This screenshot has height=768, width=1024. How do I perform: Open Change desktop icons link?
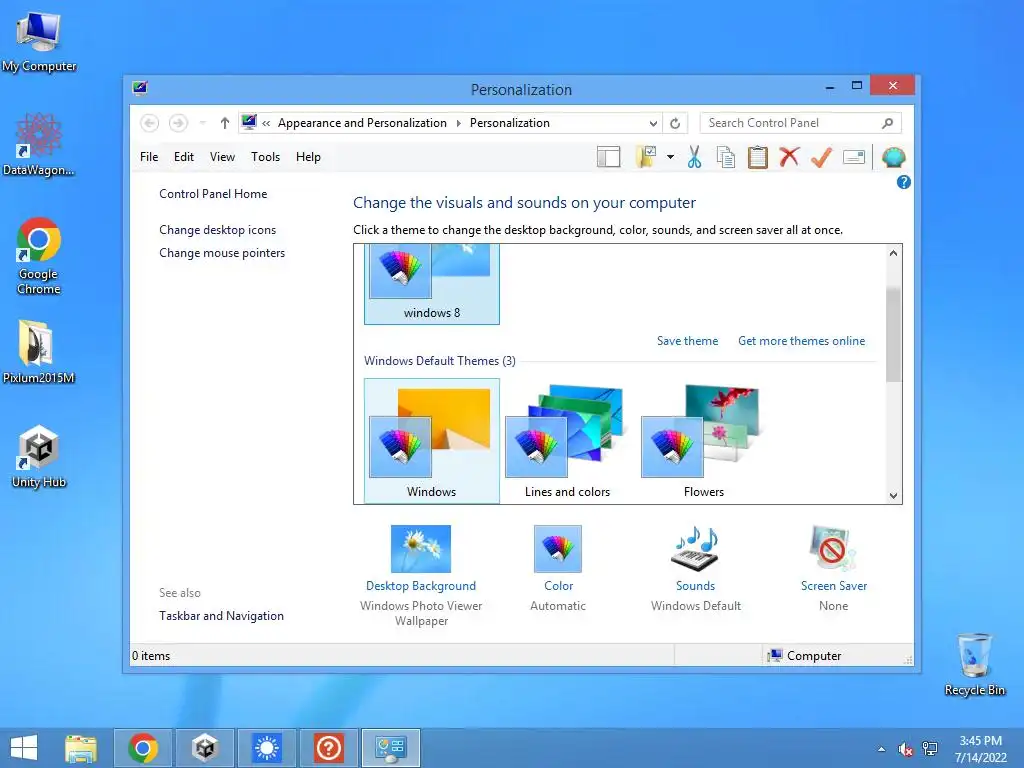(217, 230)
